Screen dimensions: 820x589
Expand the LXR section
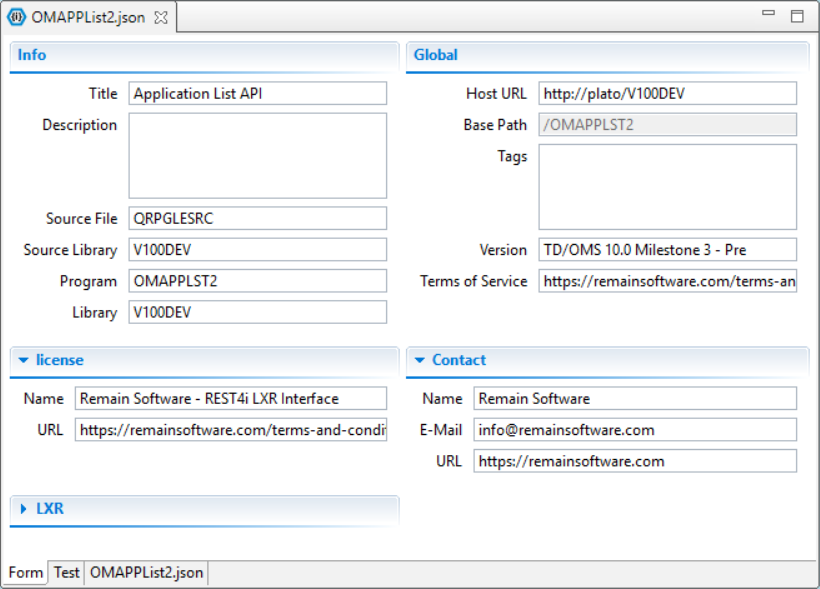coord(24,508)
